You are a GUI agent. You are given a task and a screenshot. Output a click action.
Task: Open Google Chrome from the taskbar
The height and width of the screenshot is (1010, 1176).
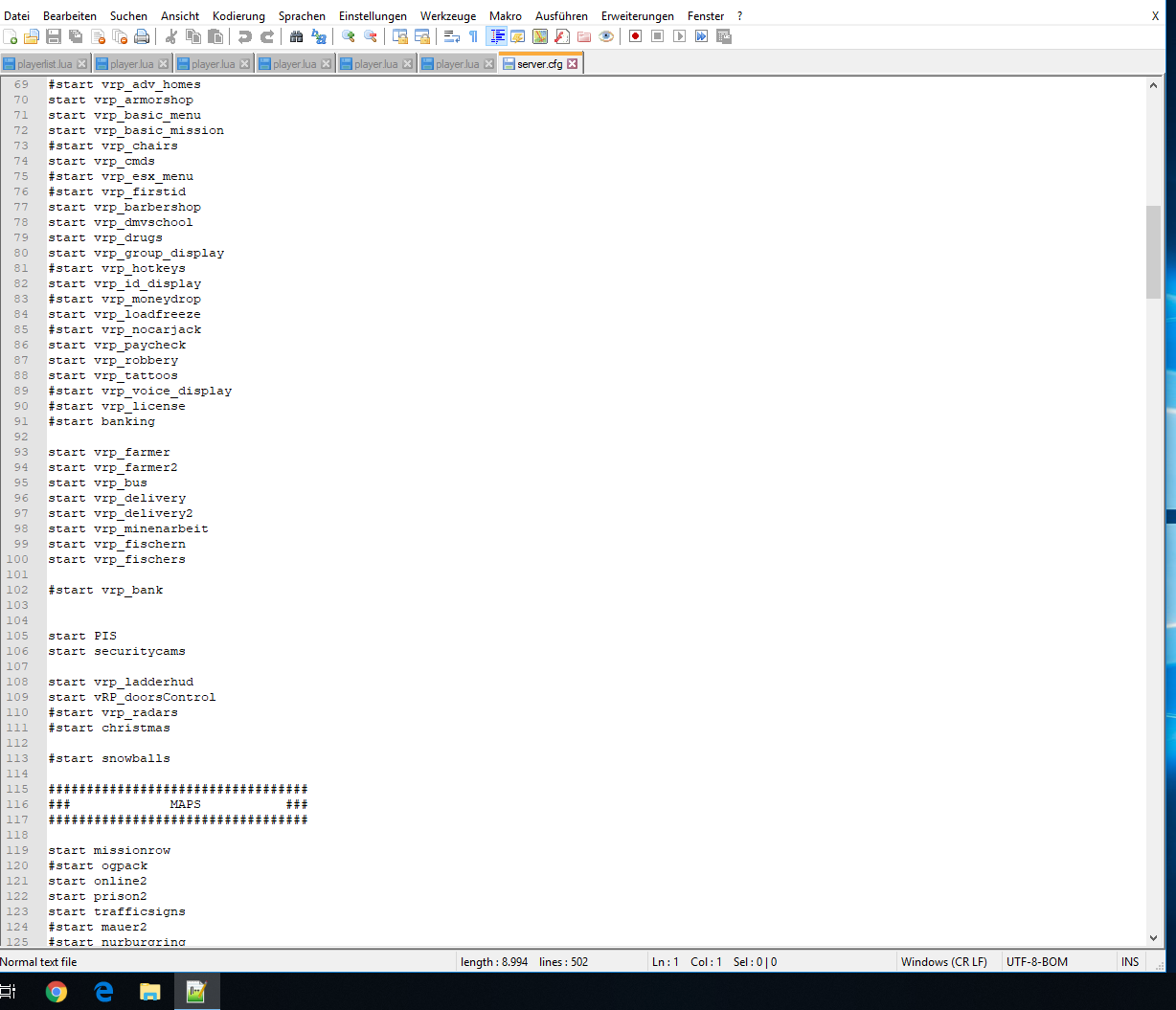click(57, 992)
